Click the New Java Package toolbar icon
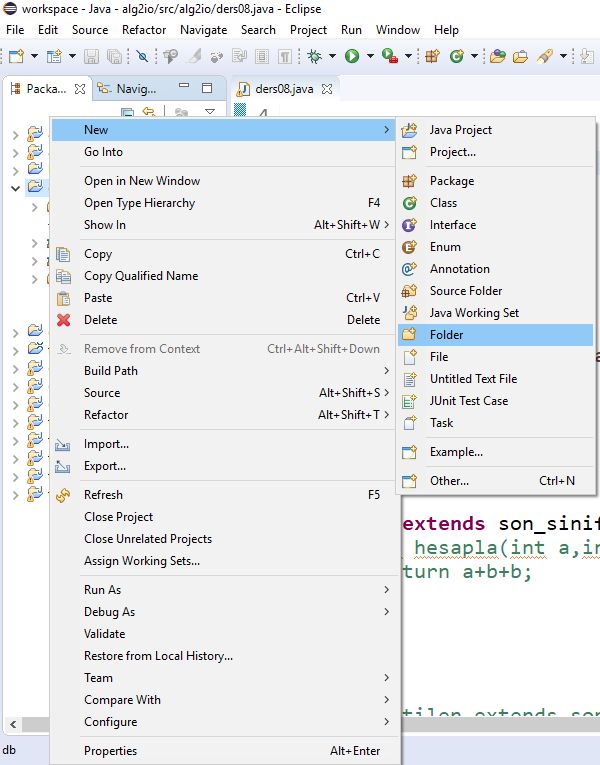Screen dimensions: 600x765 432,57
